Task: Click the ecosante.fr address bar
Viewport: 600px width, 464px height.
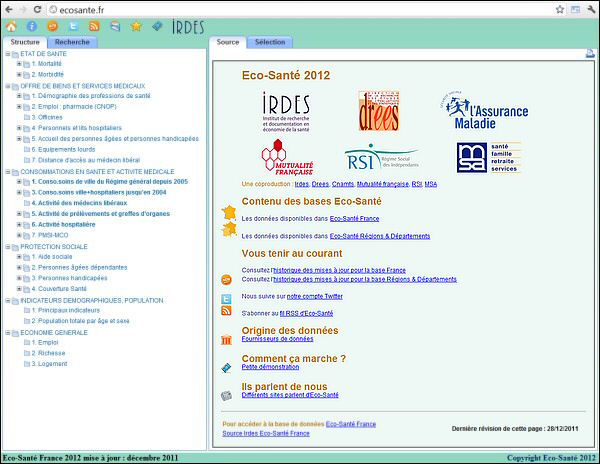Action: [300, 10]
